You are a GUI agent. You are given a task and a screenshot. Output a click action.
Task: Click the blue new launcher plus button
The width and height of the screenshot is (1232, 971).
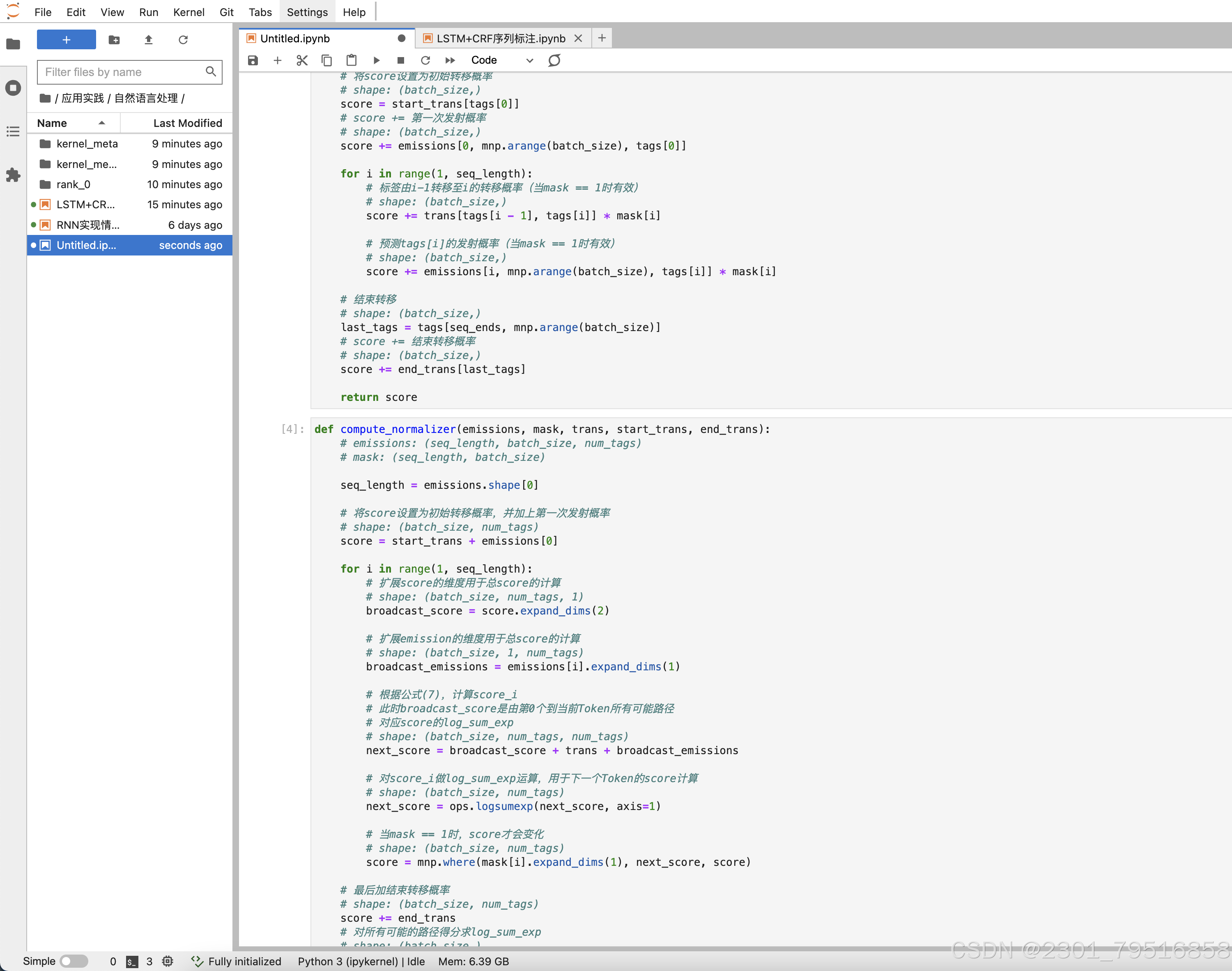(x=67, y=40)
